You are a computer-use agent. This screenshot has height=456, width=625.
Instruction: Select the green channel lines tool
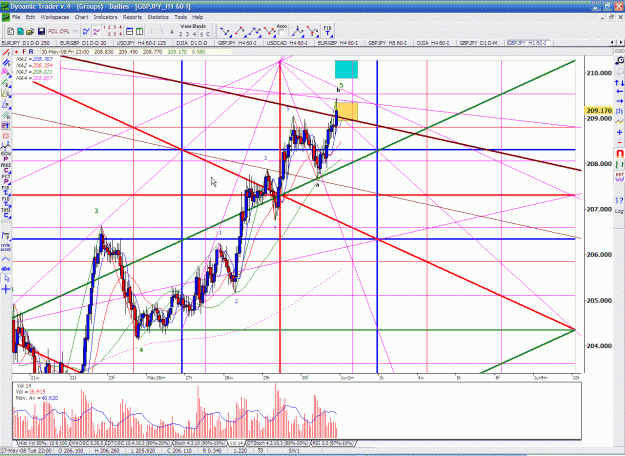pyautogui.click(x=6, y=83)
